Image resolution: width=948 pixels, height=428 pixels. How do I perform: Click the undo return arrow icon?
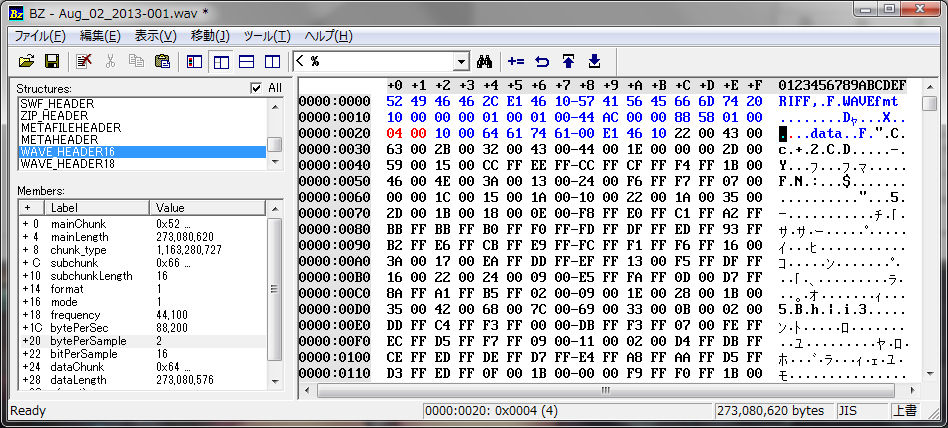pyautogui.click(x=542, y=62)
